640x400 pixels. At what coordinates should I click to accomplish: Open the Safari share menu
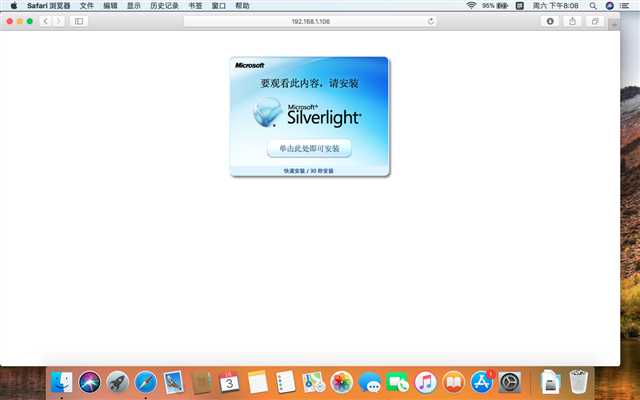(572, 21)
